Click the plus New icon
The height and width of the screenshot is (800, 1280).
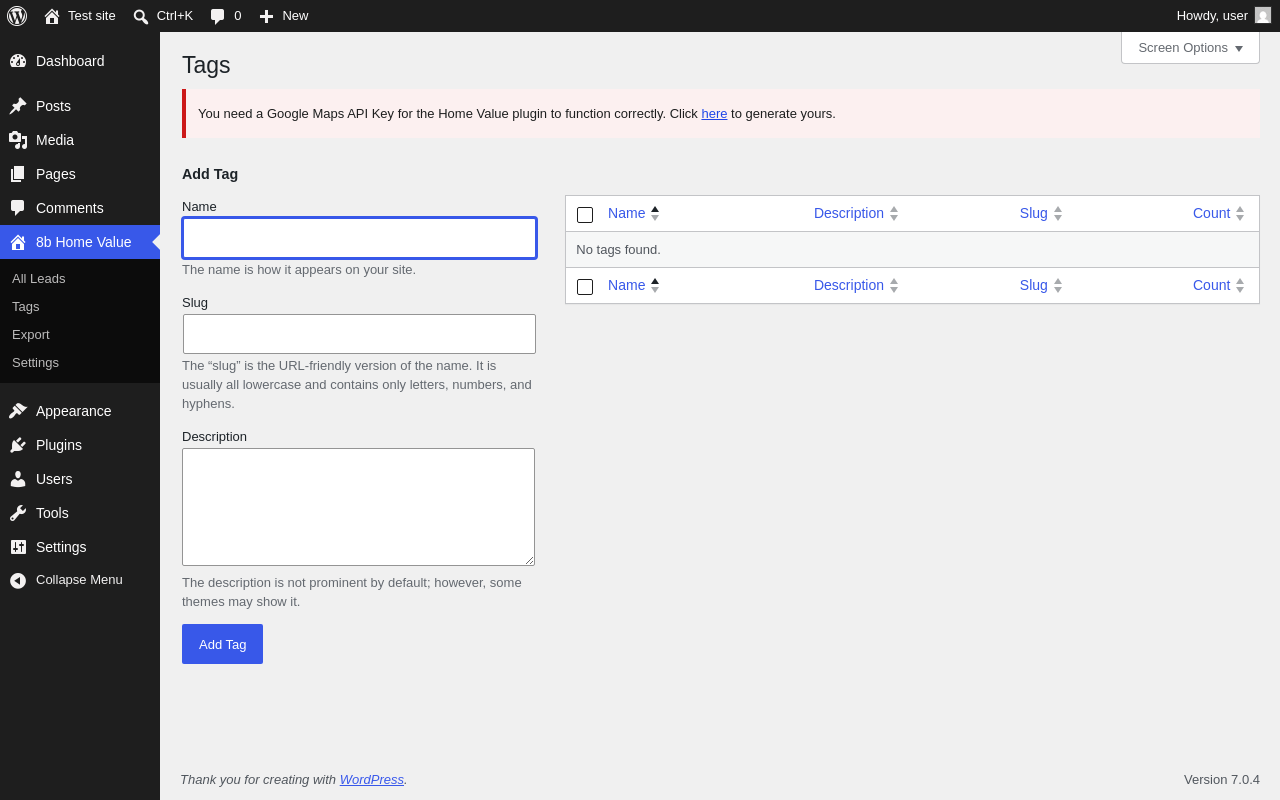click(x=266, y=16)
